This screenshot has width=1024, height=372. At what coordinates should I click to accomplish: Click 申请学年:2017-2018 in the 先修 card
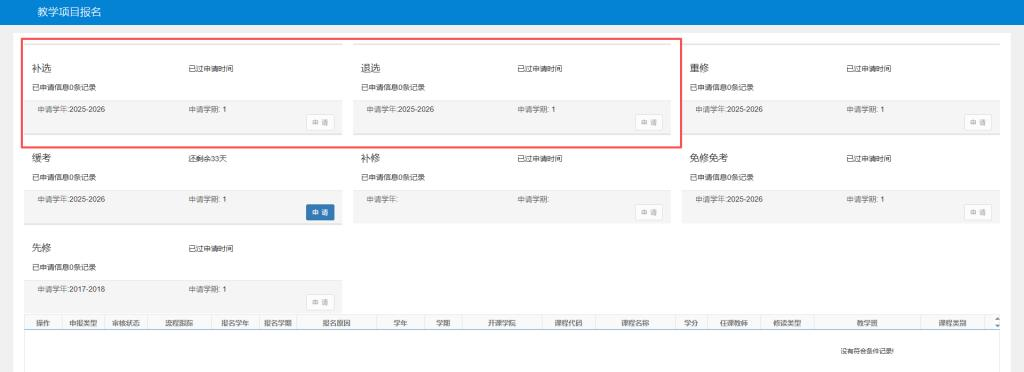click(71, 289)
